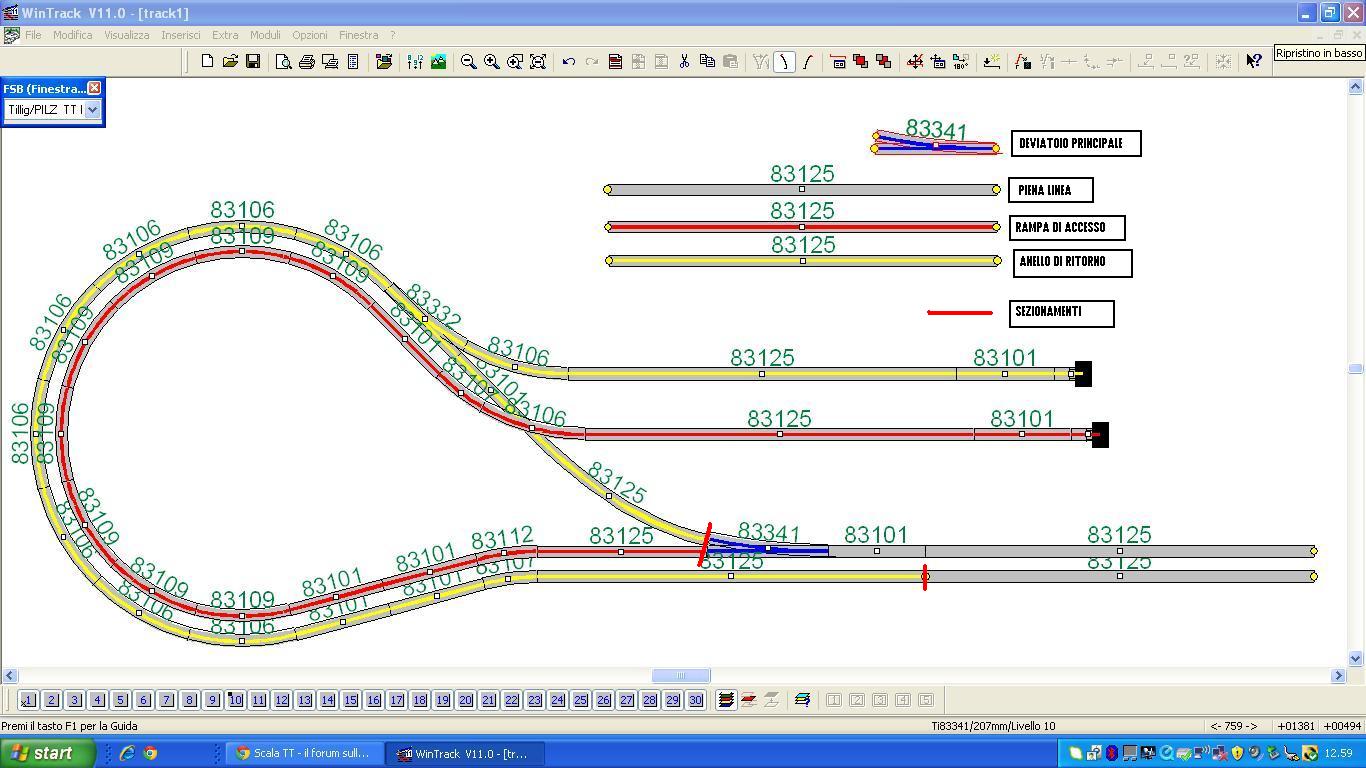Screen dimensions: 1366x768
Task: Open the Visualizza menu
Action: click(x=127, y=35)
